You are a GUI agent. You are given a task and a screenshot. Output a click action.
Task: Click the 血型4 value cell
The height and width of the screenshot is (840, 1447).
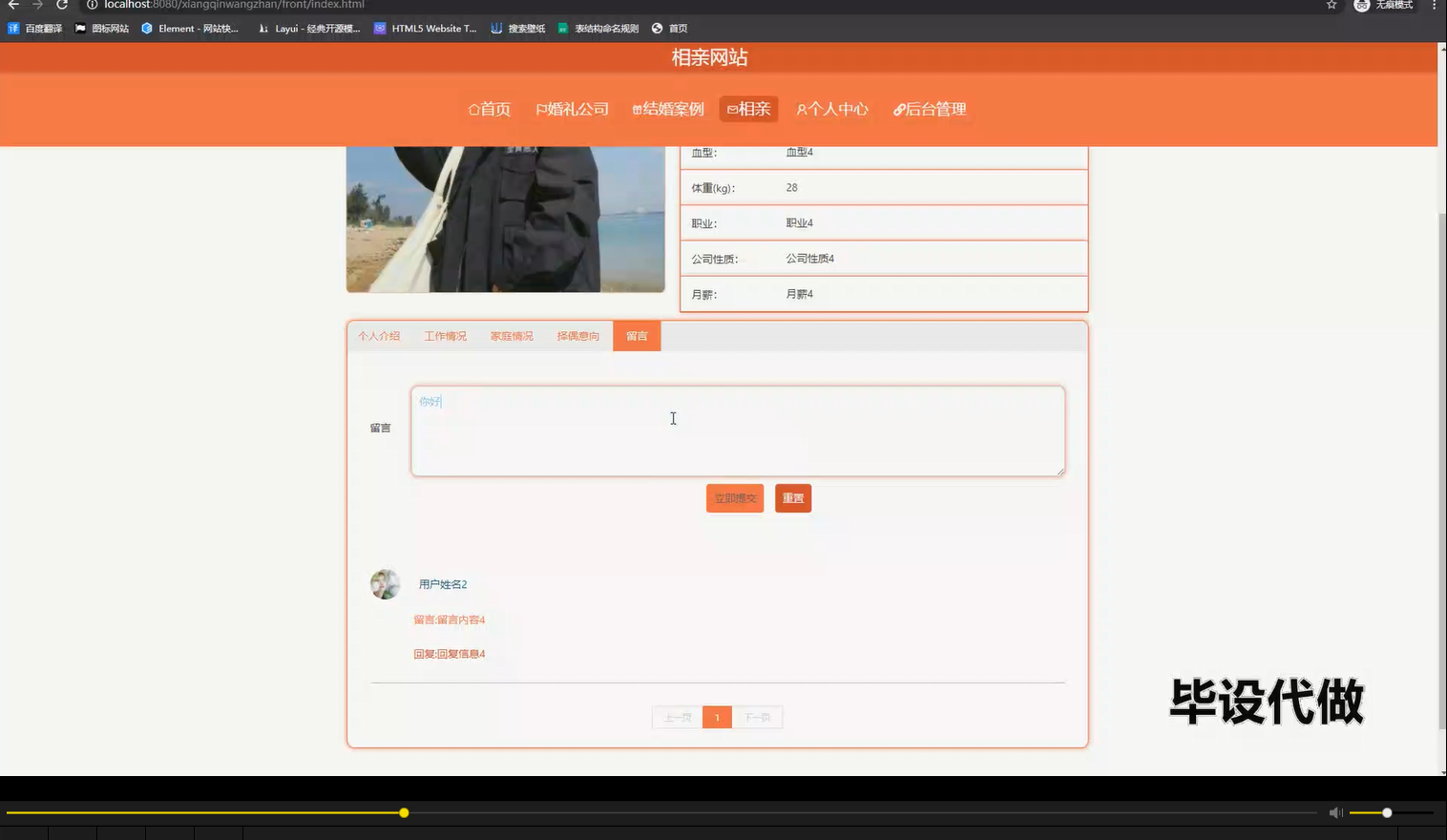point(800,153)
